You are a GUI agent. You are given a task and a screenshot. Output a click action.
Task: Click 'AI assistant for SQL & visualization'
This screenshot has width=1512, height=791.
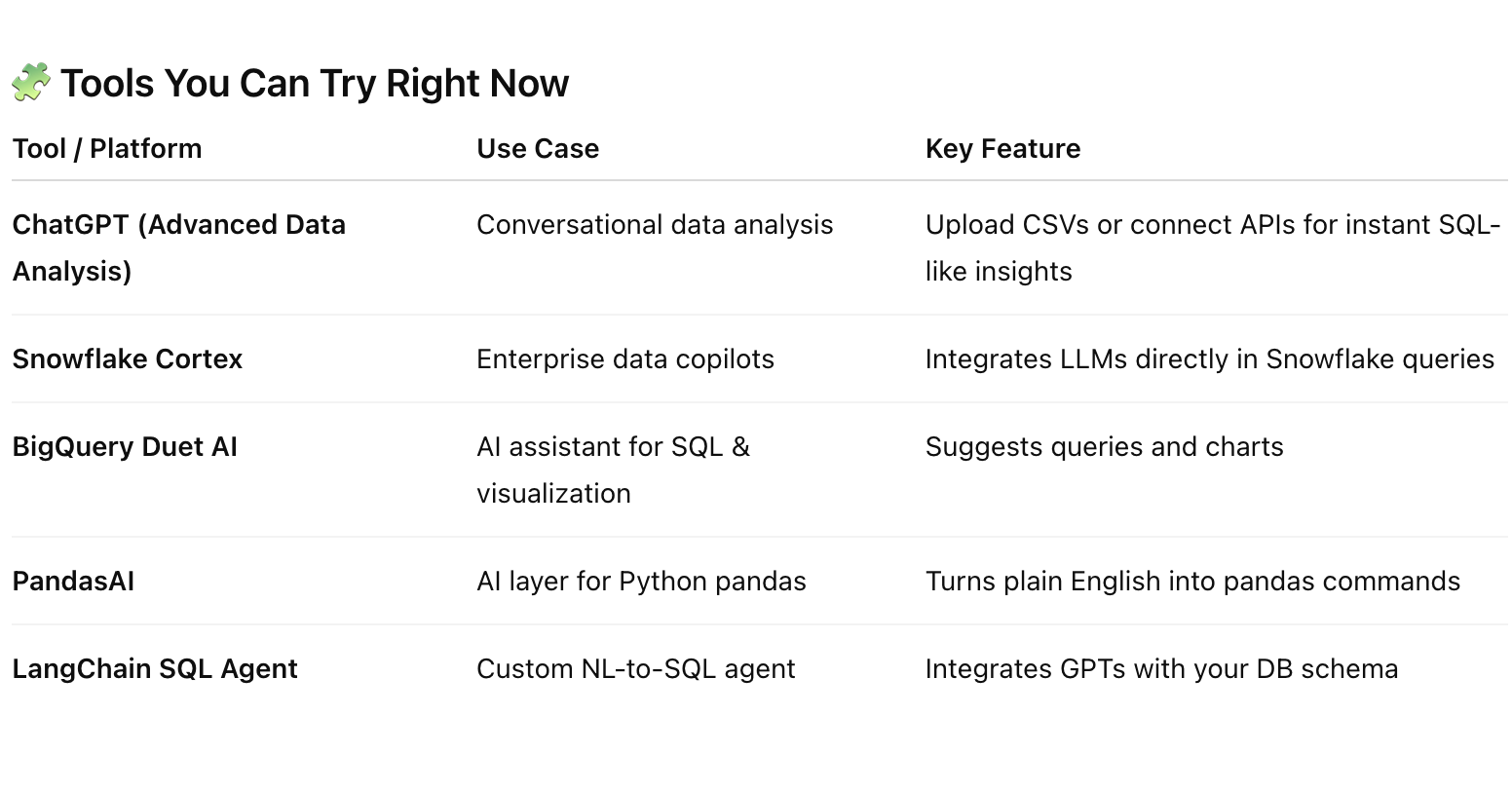[613, 470]
